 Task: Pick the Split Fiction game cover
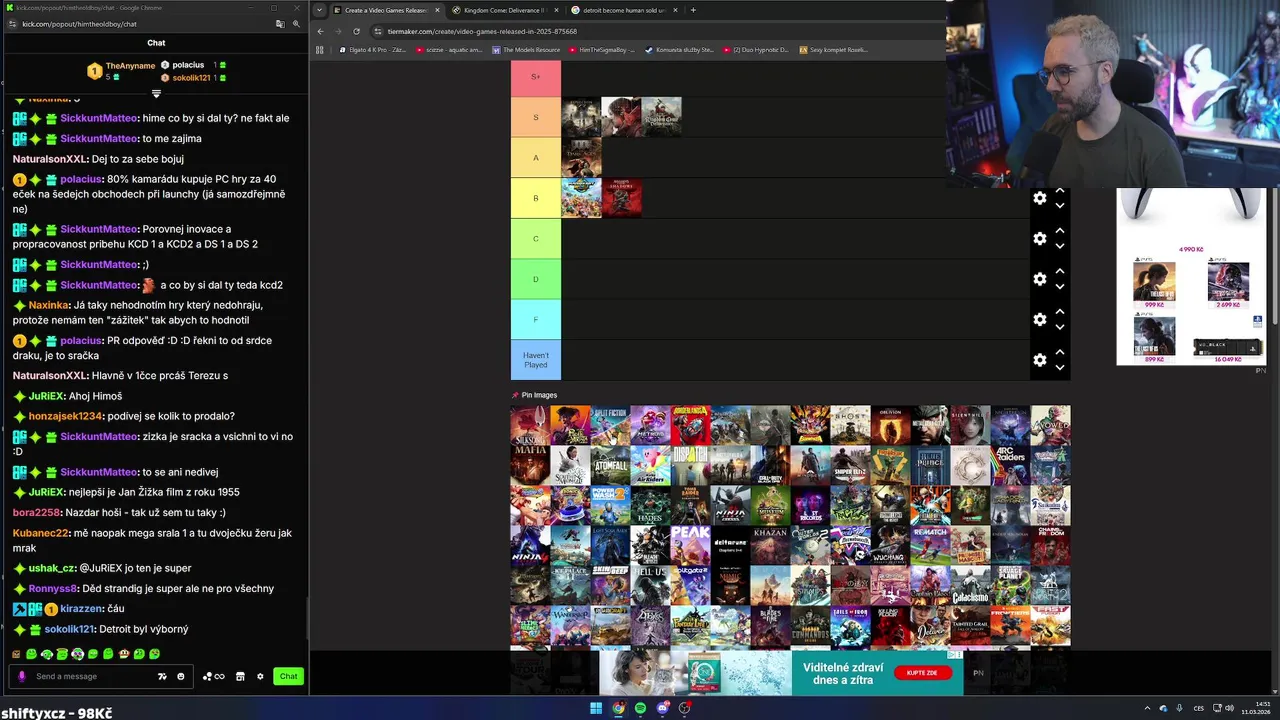coord(610,425)
